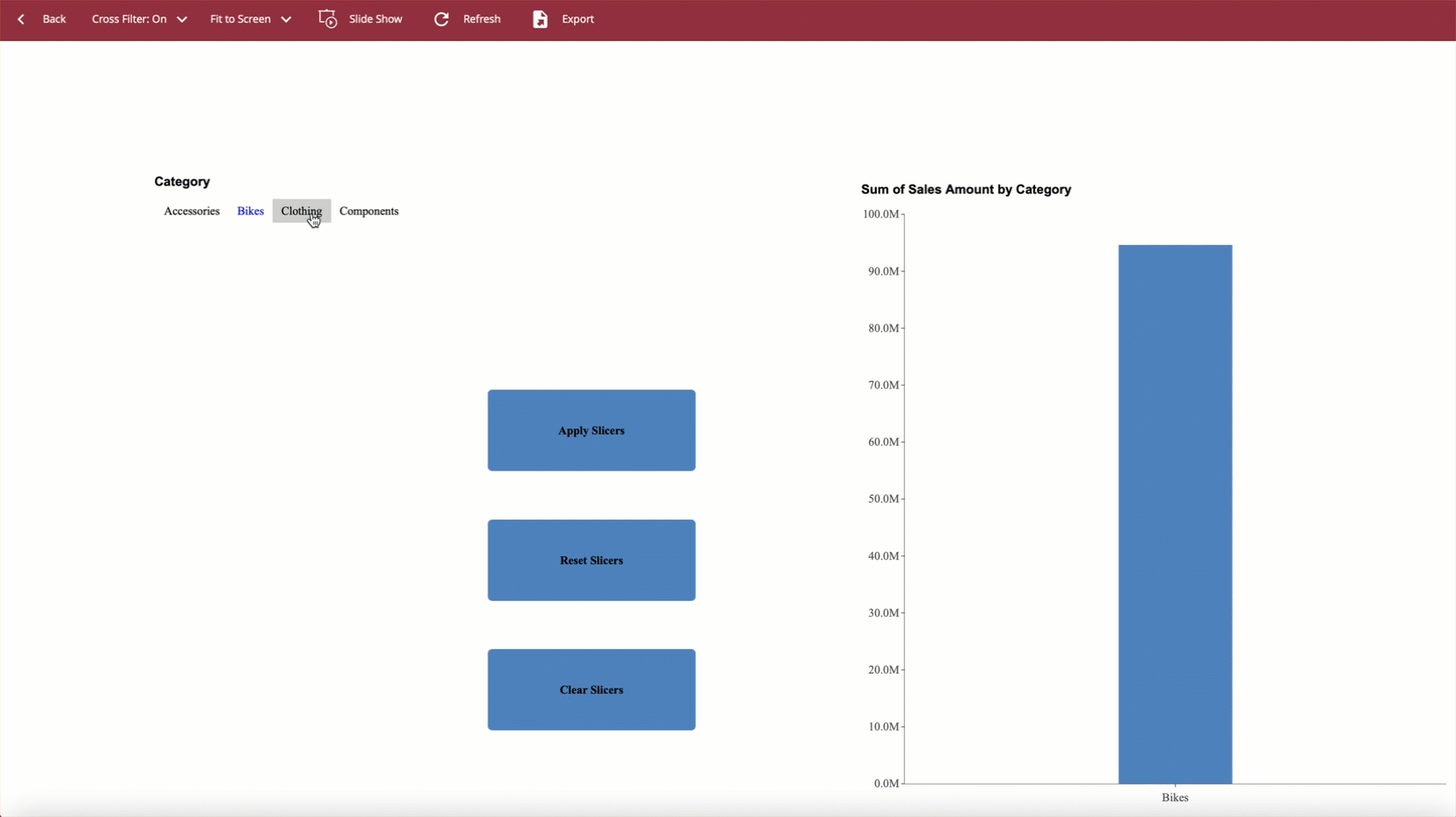1456x817 pixels.
Task: Click the Back arrow icon
Action: tap(21, 19)
